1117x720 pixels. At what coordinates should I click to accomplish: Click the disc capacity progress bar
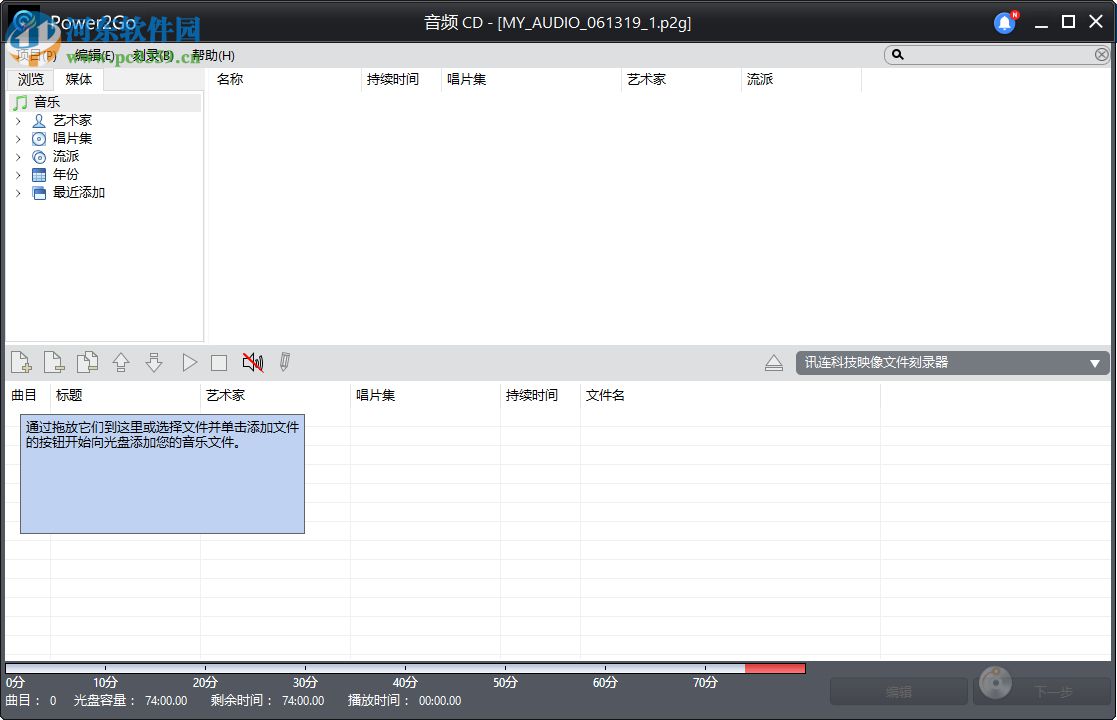[x=400, y=668]
